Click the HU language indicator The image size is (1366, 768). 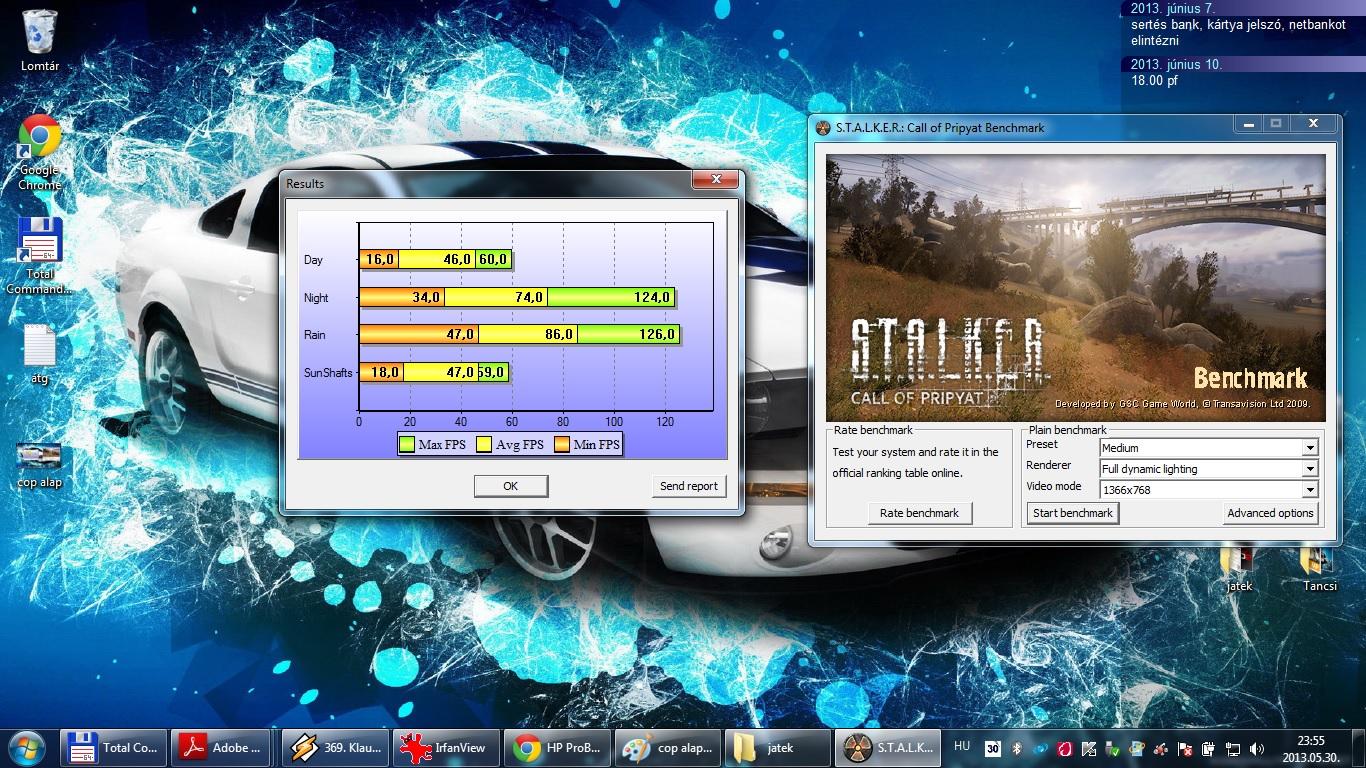click(x=962, y=746)
